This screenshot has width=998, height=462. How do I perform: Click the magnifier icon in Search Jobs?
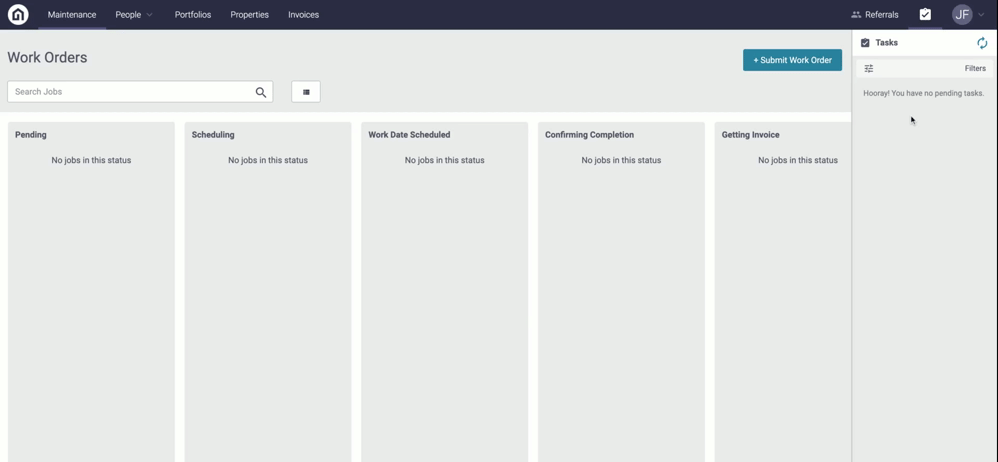point(261,92)
